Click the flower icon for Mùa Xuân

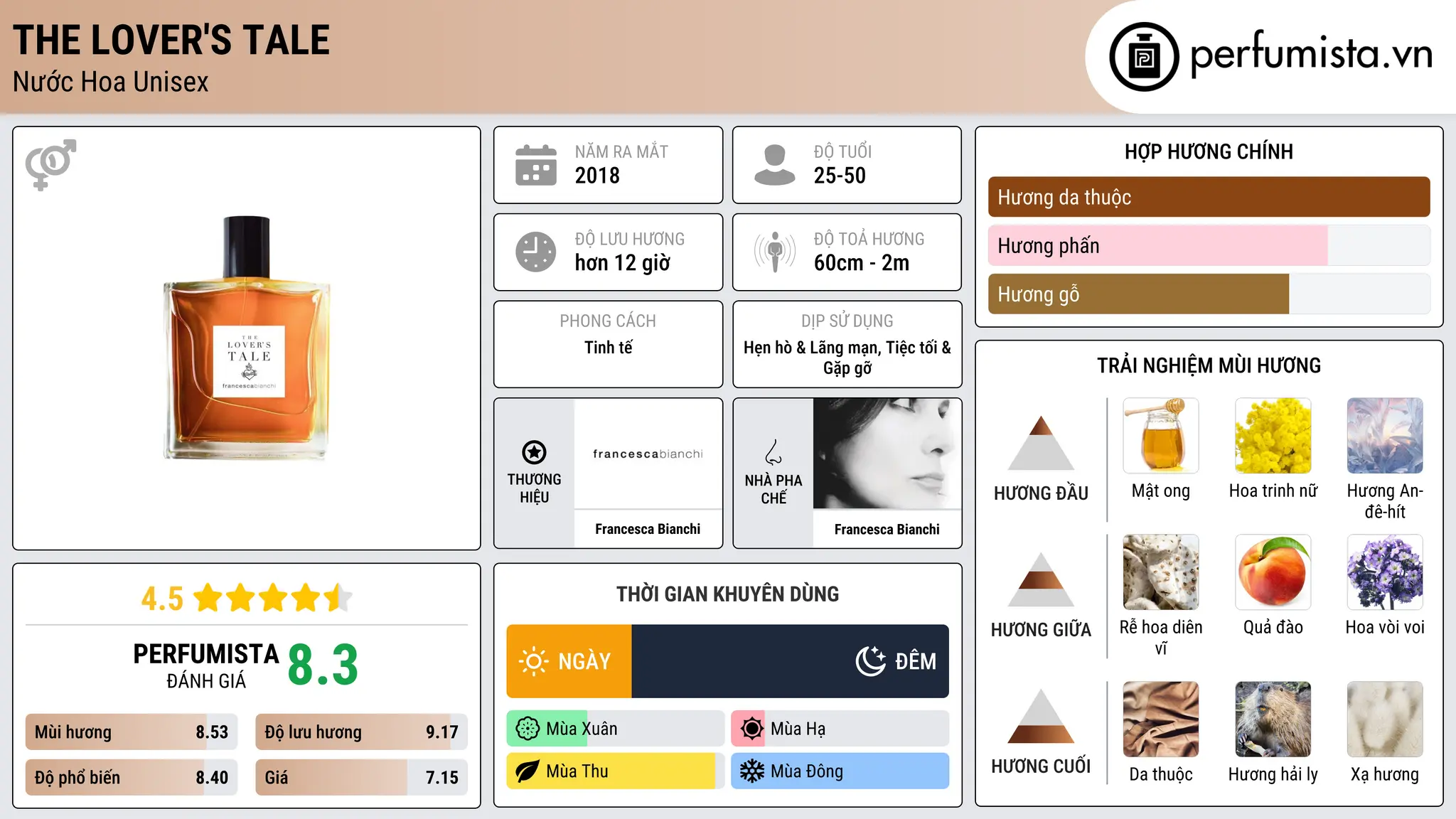coord(528,729)
